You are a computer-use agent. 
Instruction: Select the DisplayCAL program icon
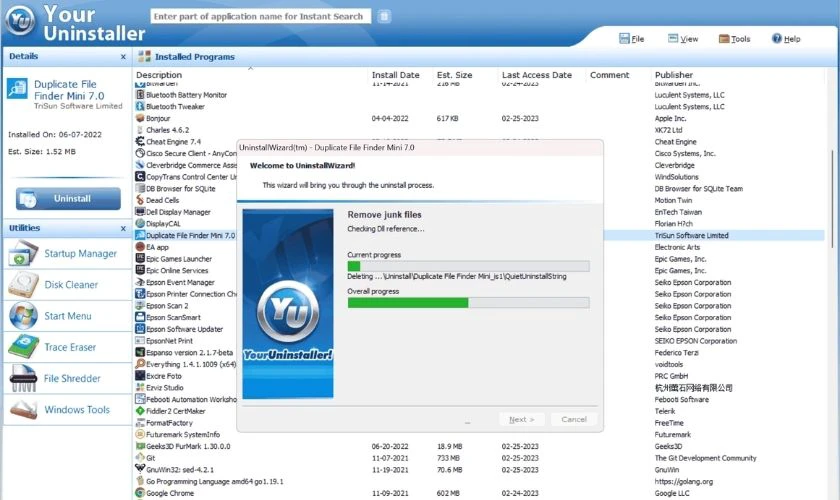pyautogui.click(x=140, y=223)
